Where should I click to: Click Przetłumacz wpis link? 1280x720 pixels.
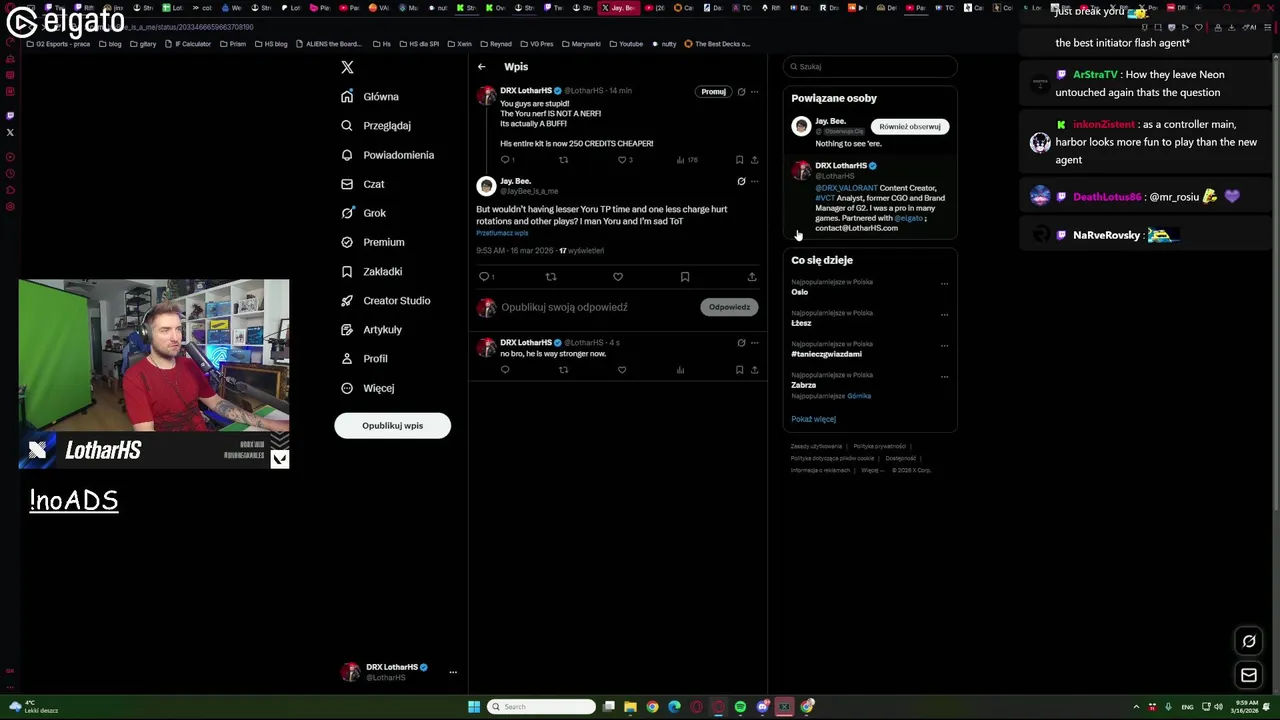pyautogui.click(x=502, y=233)
